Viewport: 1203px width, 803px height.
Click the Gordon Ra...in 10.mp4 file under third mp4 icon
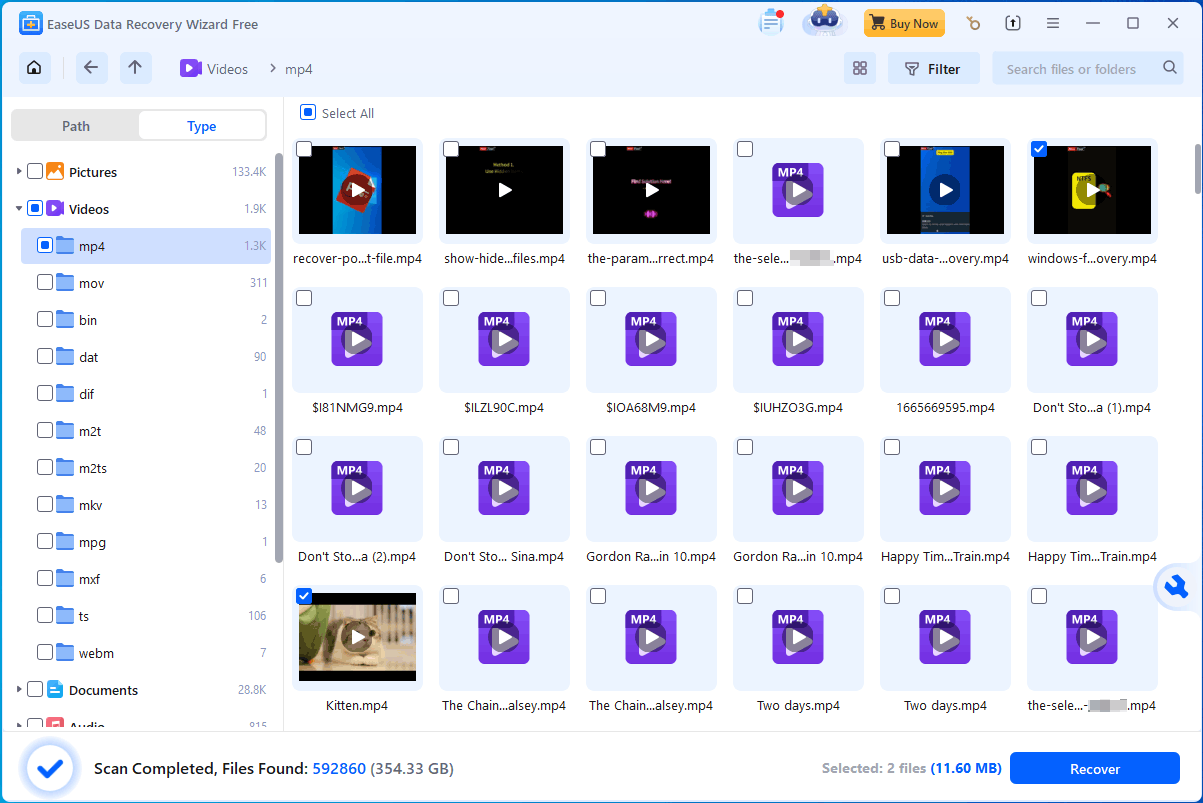tap(651, 557)
